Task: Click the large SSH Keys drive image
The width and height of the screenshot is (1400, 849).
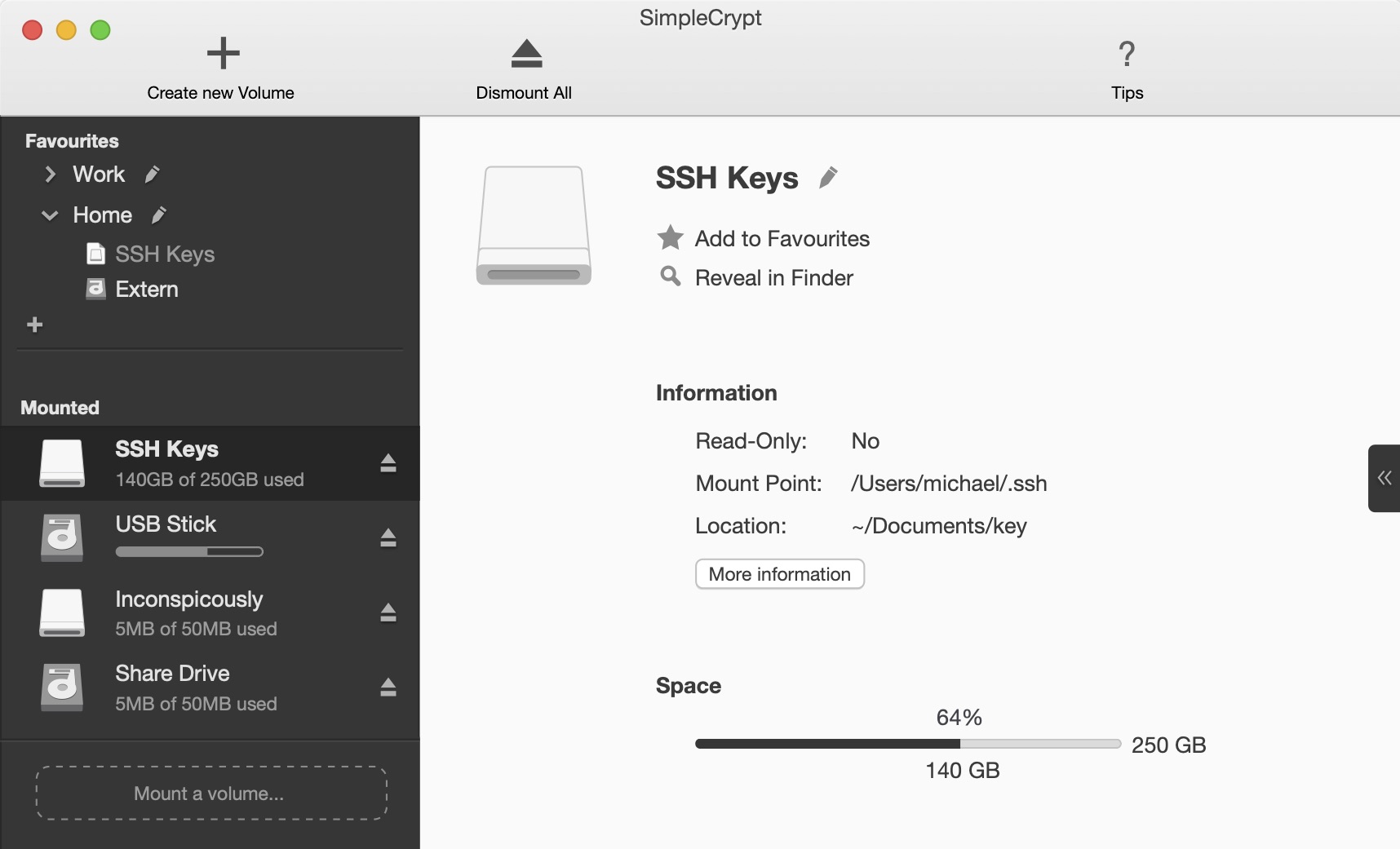Action: 534,225
